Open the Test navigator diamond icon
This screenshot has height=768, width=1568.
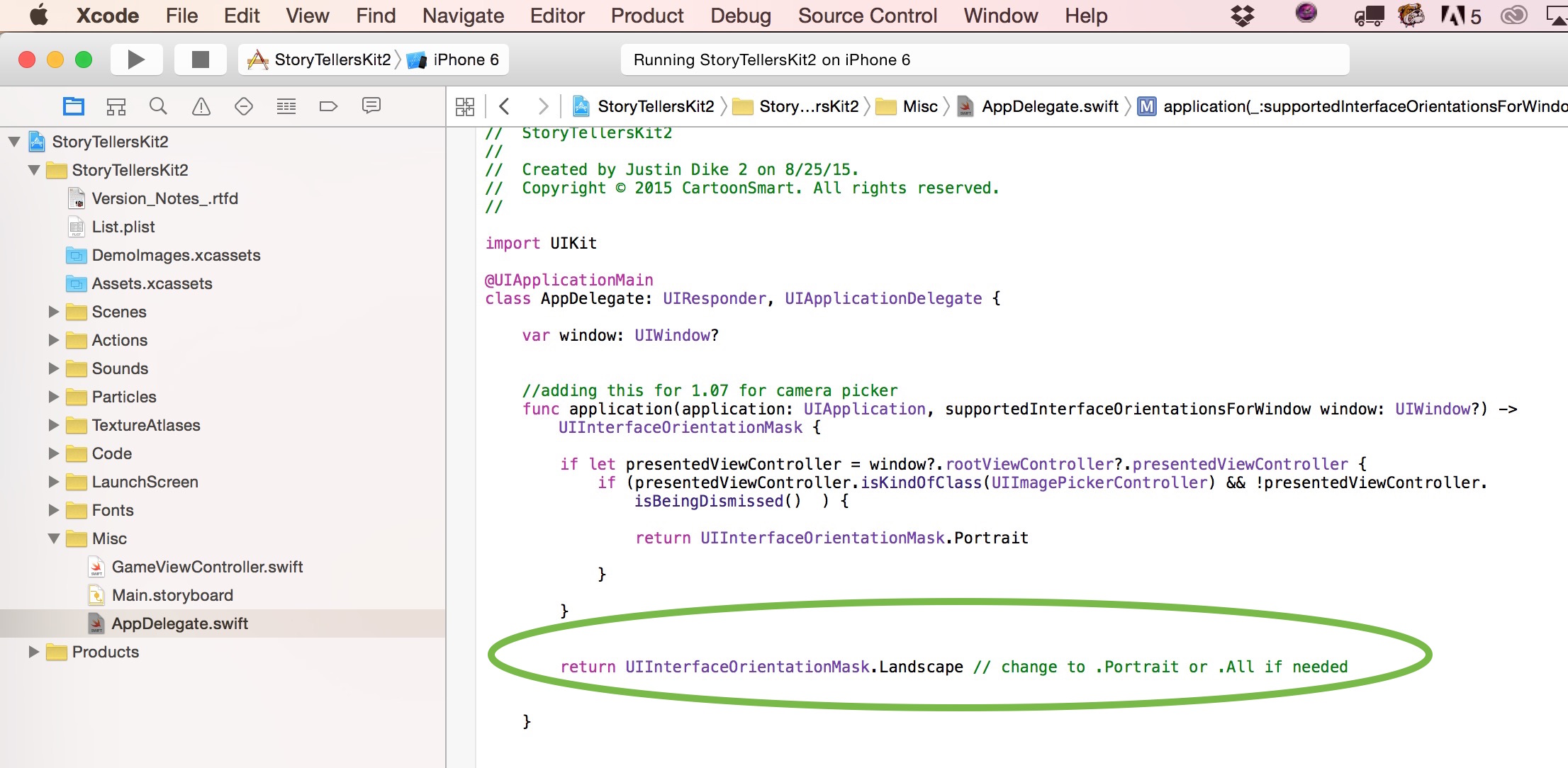(243, 105)
